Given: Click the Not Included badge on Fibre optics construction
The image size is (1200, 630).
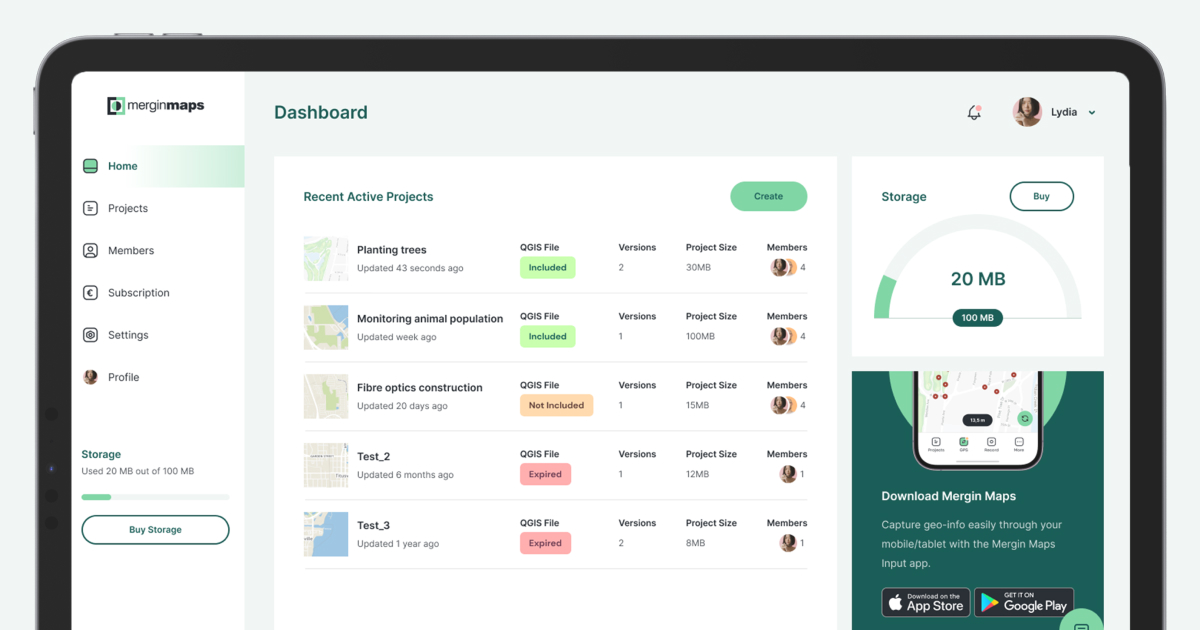Looking at the screenshot, I should [x=556, y=405].
